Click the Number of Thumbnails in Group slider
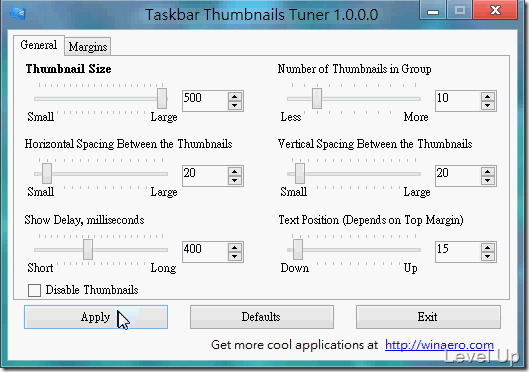The height and width of the screenshot is (372, 529). (x=317, y=98)
